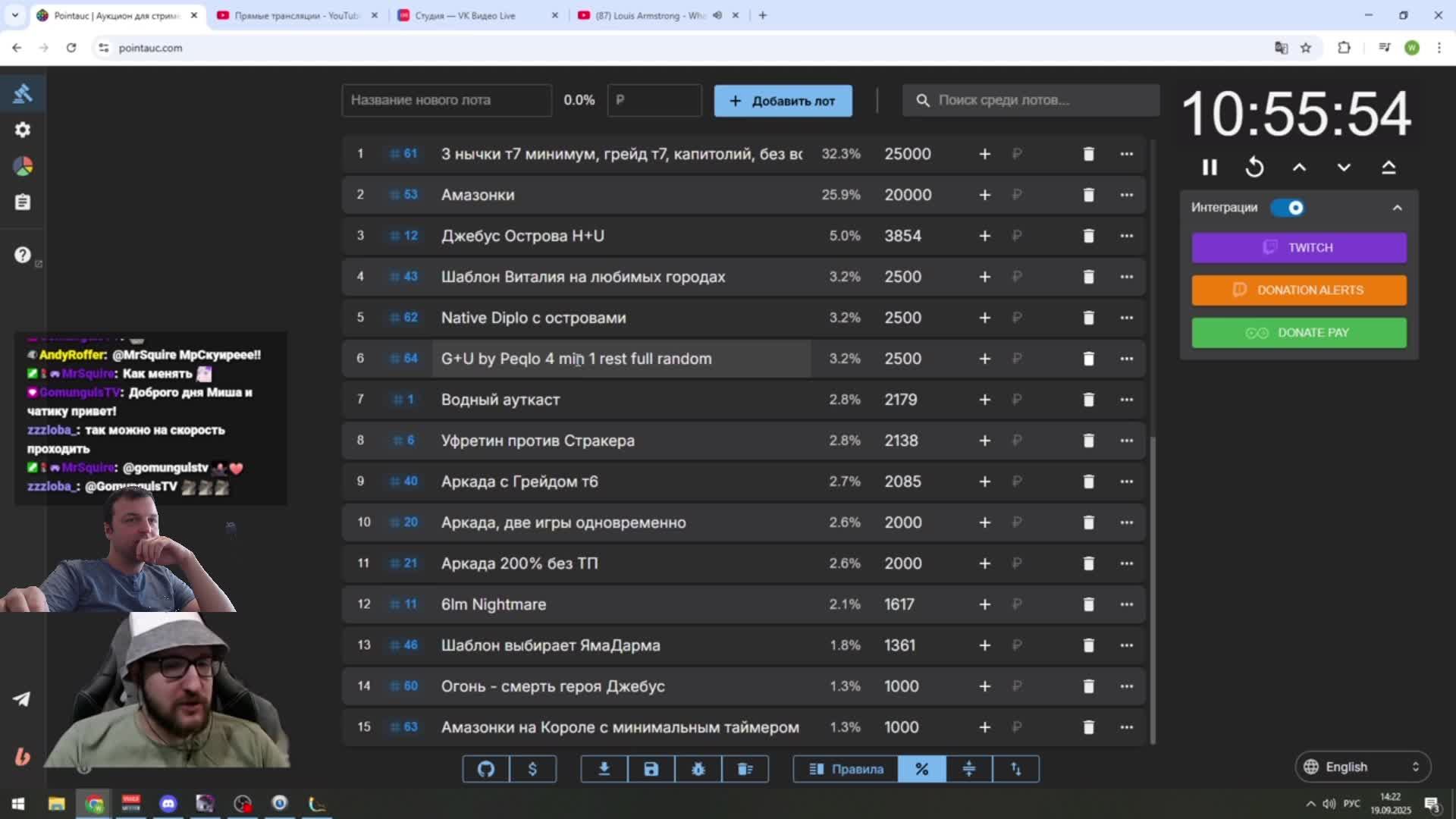1456x819 pixels.
Task: Connect the DONATION ALERTS integration
Action: (1298, 290)
